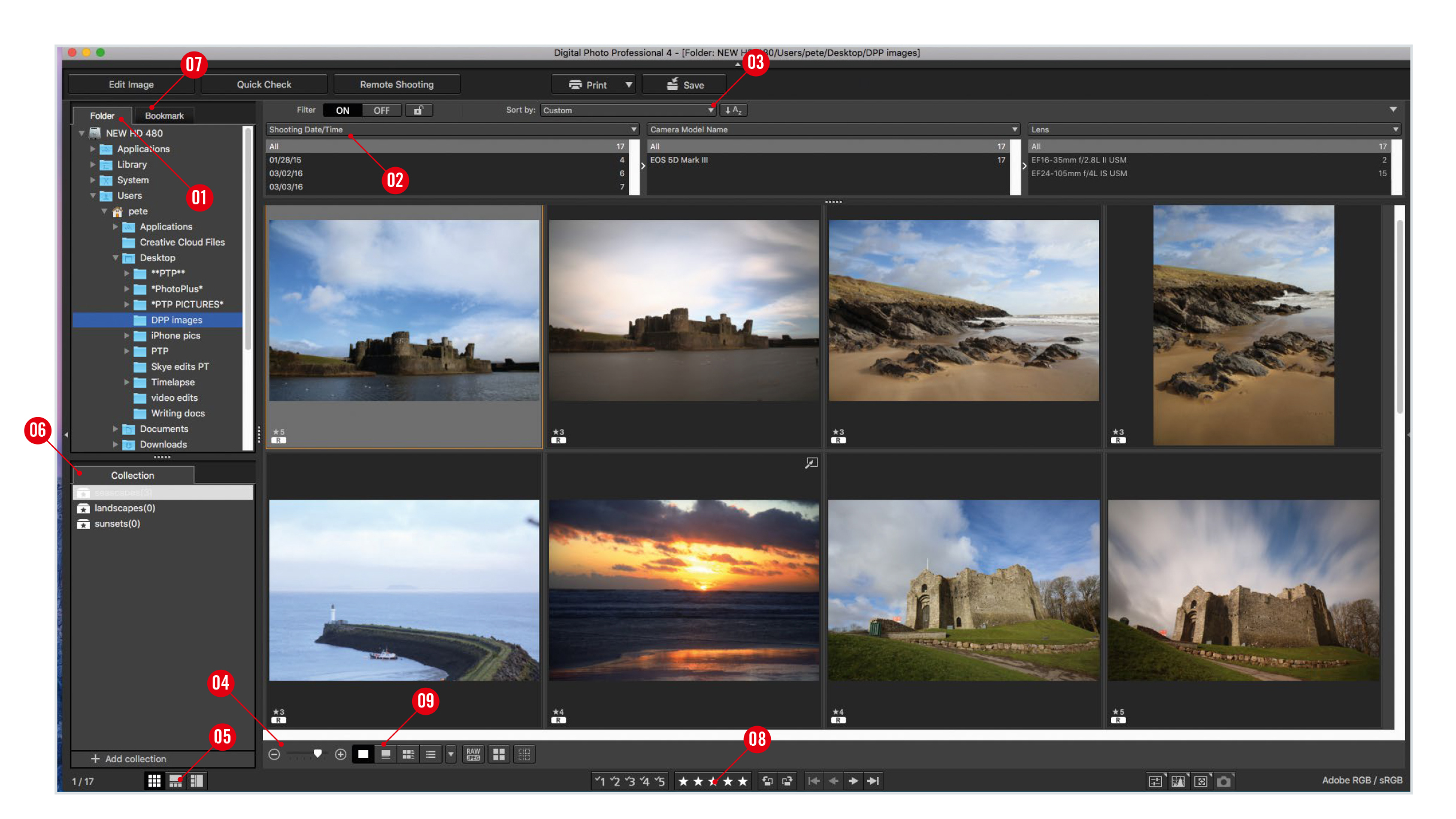Enable the checkbox next to Filter row
The image size is (1456, 819).
click(x=417, y=110)
